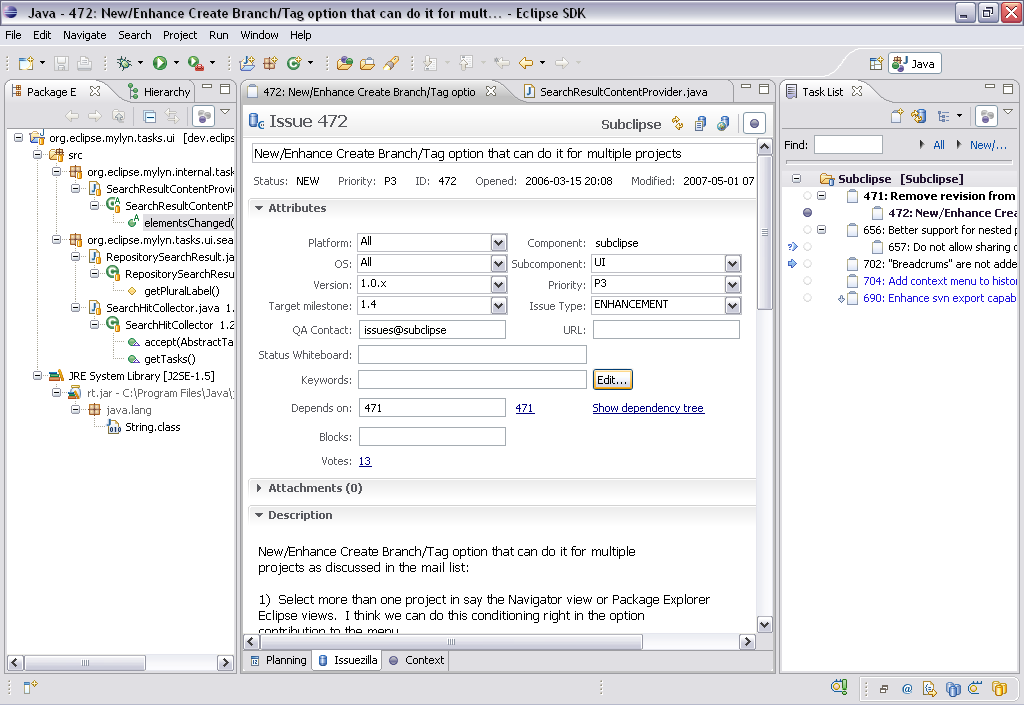Screen dimensions: 1024x706
Task: Open the Platform dropdown
Action: click(x=499, y=243)
